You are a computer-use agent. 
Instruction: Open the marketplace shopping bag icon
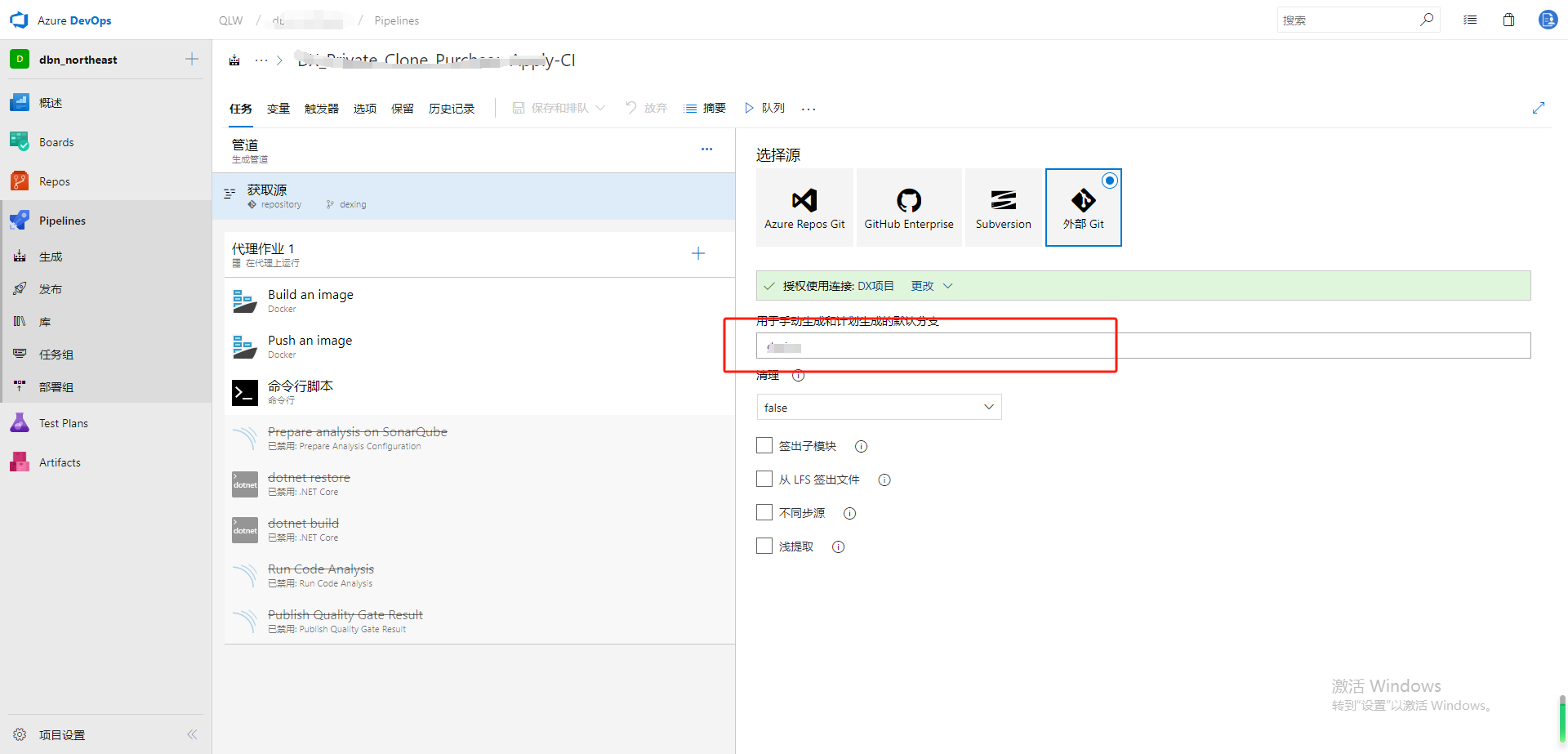pos(1508,20)
